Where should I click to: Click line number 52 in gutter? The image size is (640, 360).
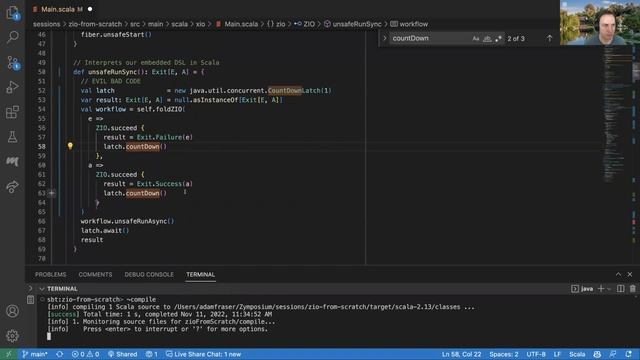[42, 91]
